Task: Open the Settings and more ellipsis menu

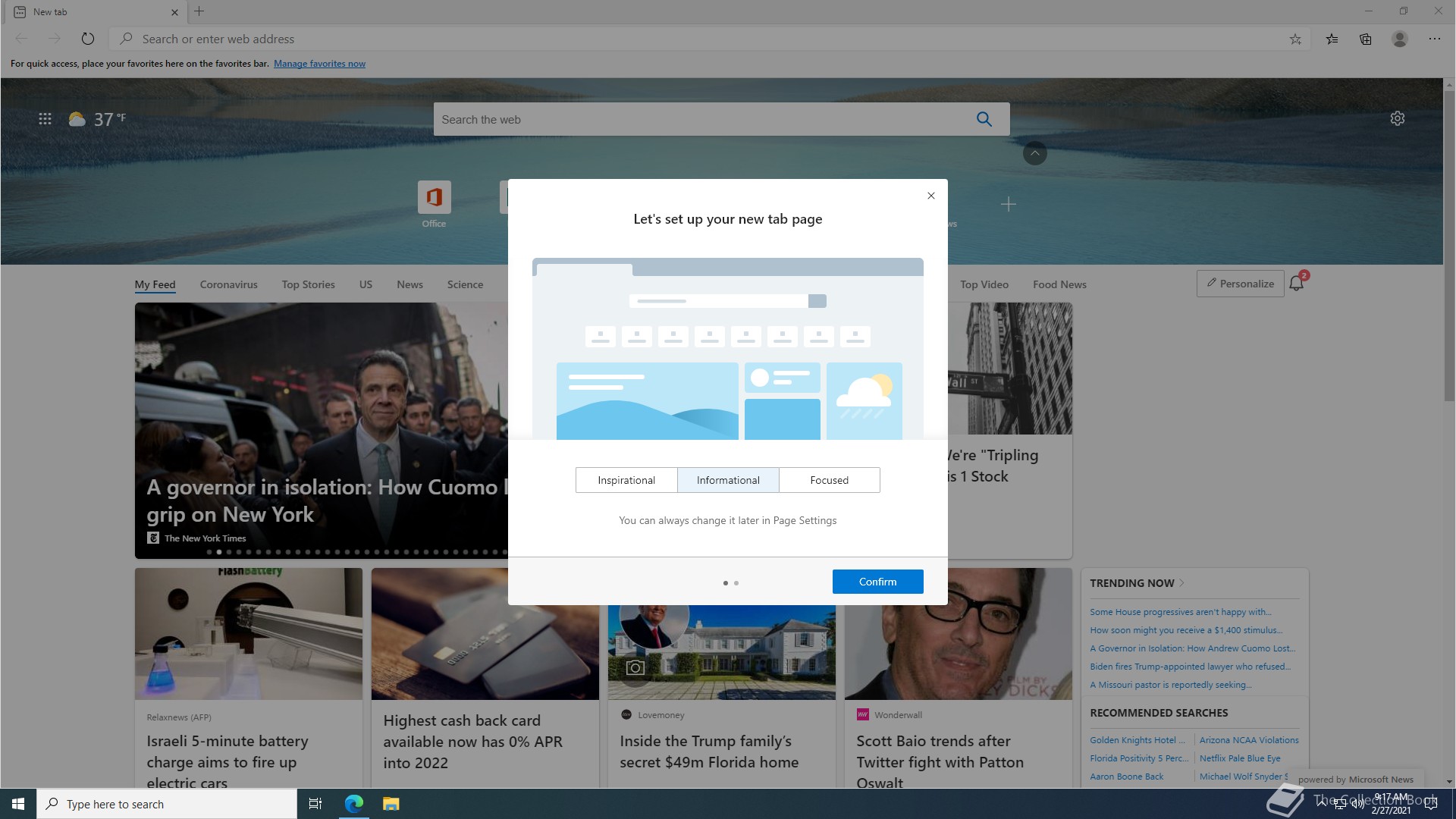Action: coord(1435,39)
